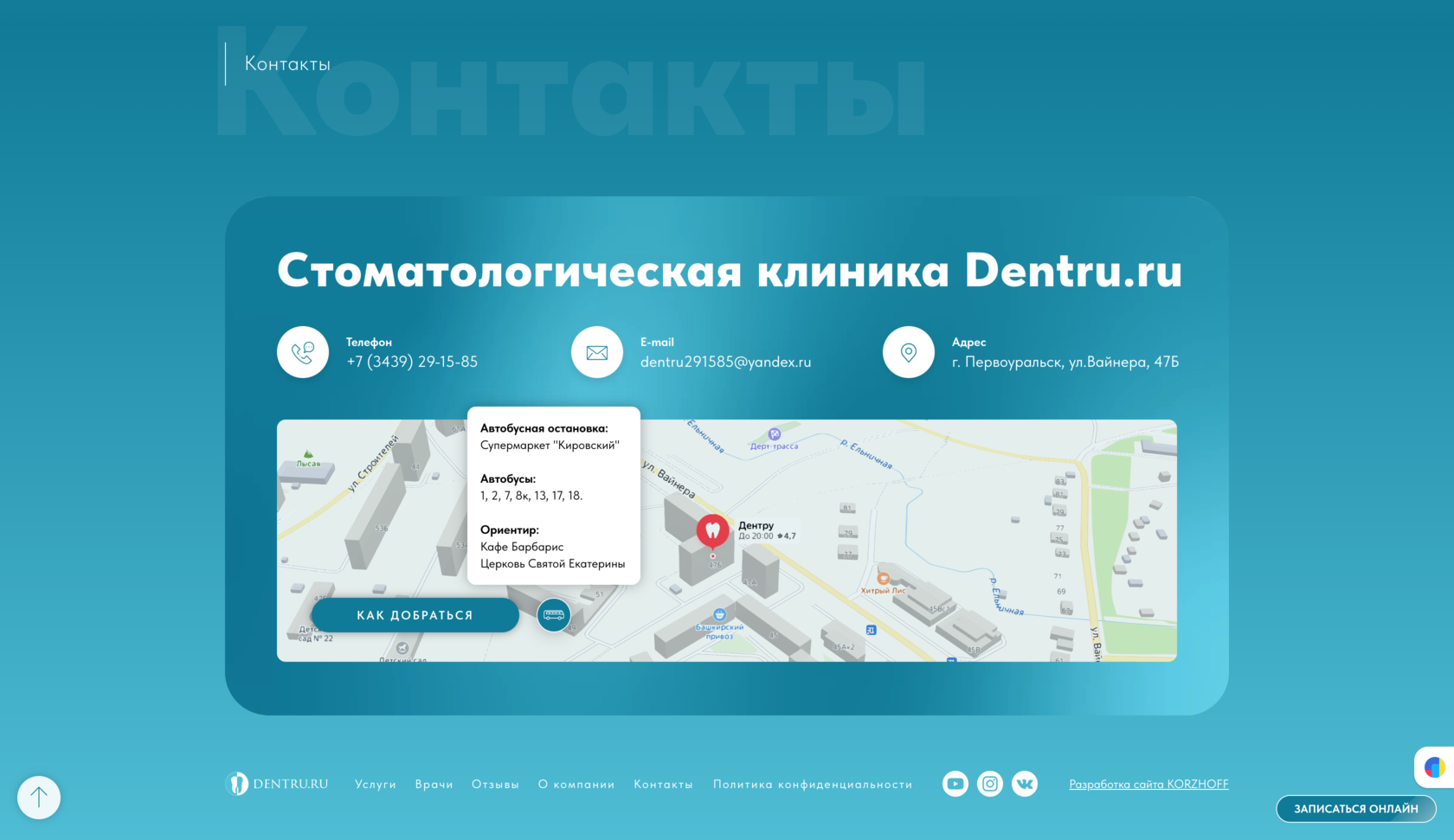Click the Дентру label on the map
This screenshot has width=1454, height=840.
click(x=756, y=525)
